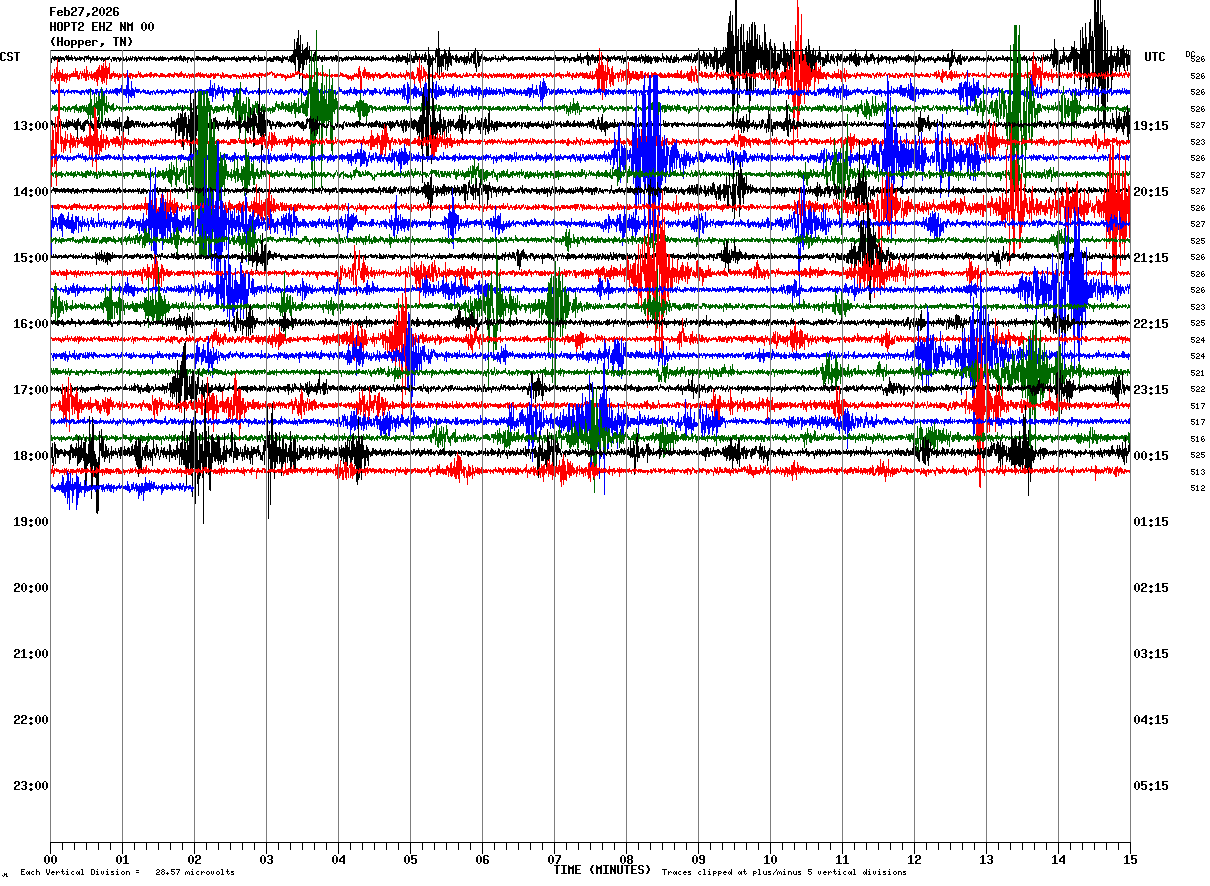
Task: Click the 00:15 UTC time label
Action: point(1151,456)
